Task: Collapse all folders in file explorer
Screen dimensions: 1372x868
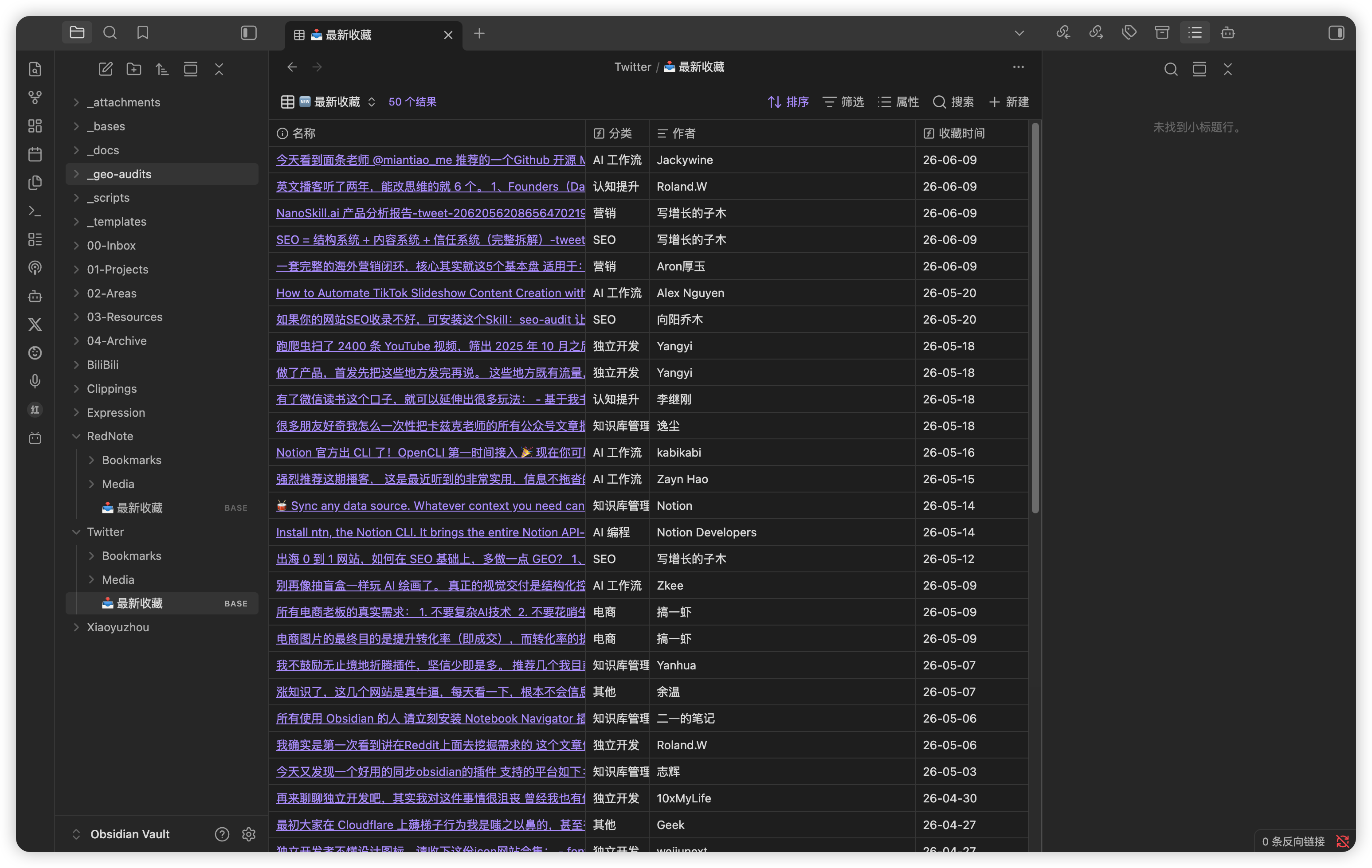Action: 220,69
